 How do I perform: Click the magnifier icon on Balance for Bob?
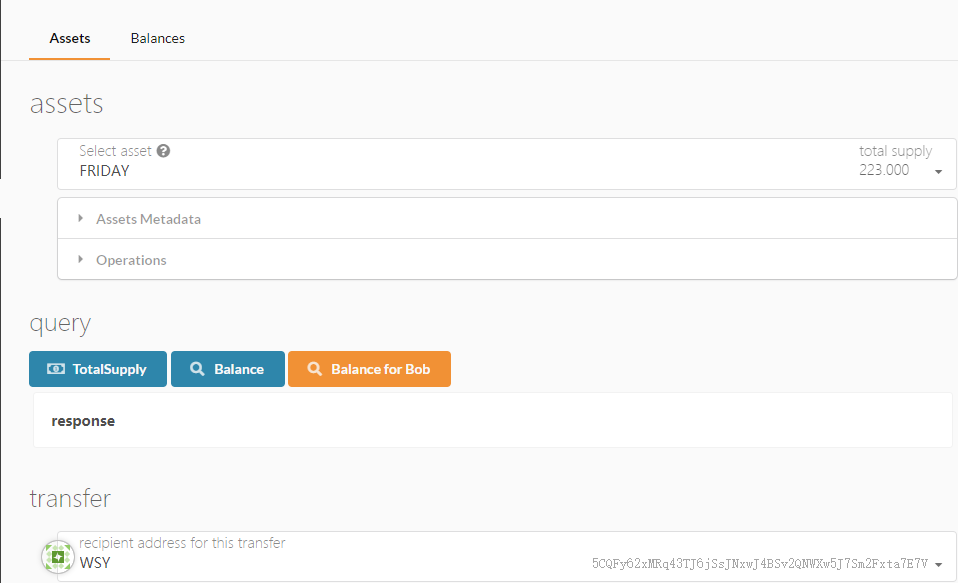(x=314, y=369)
